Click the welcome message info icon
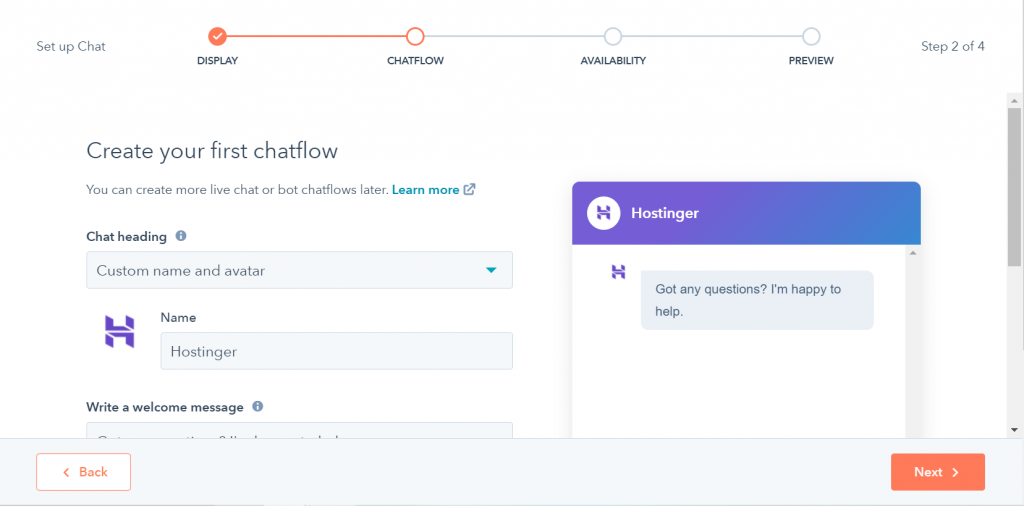 click(x=257, y=406)
